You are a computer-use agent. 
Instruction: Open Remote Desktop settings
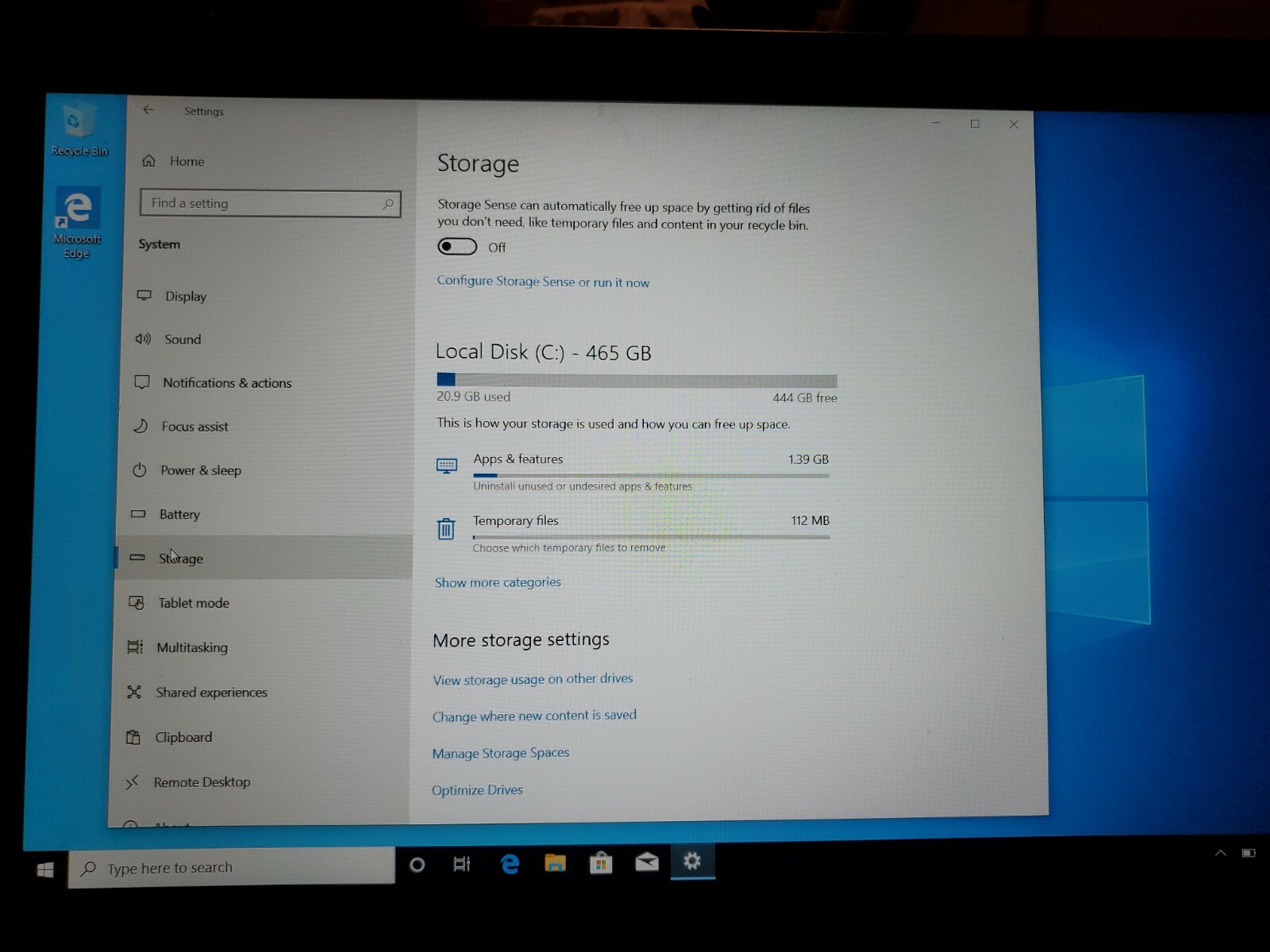(x=202, y=782)
